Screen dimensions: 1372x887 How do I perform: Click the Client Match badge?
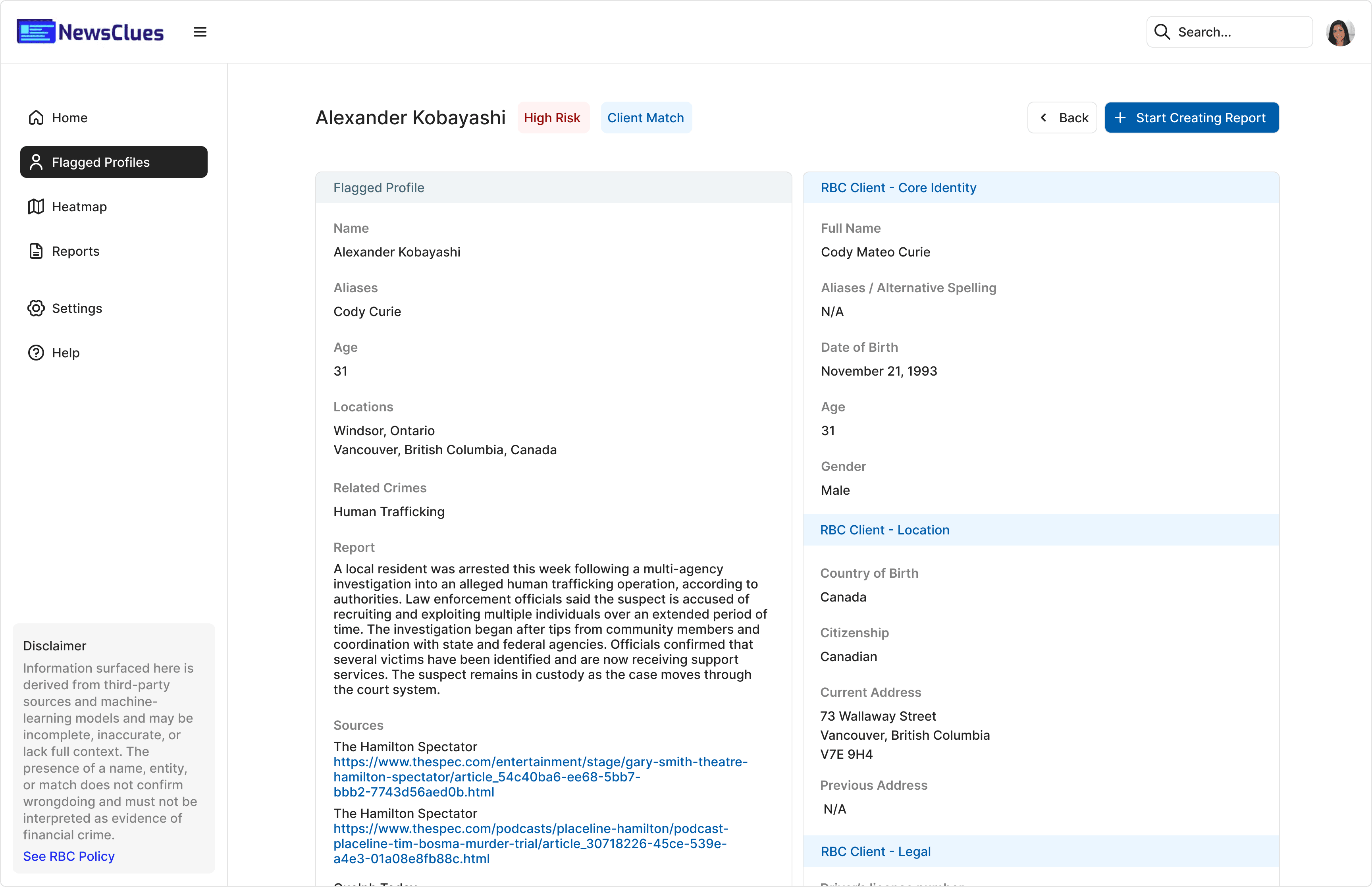click(646, 118)
